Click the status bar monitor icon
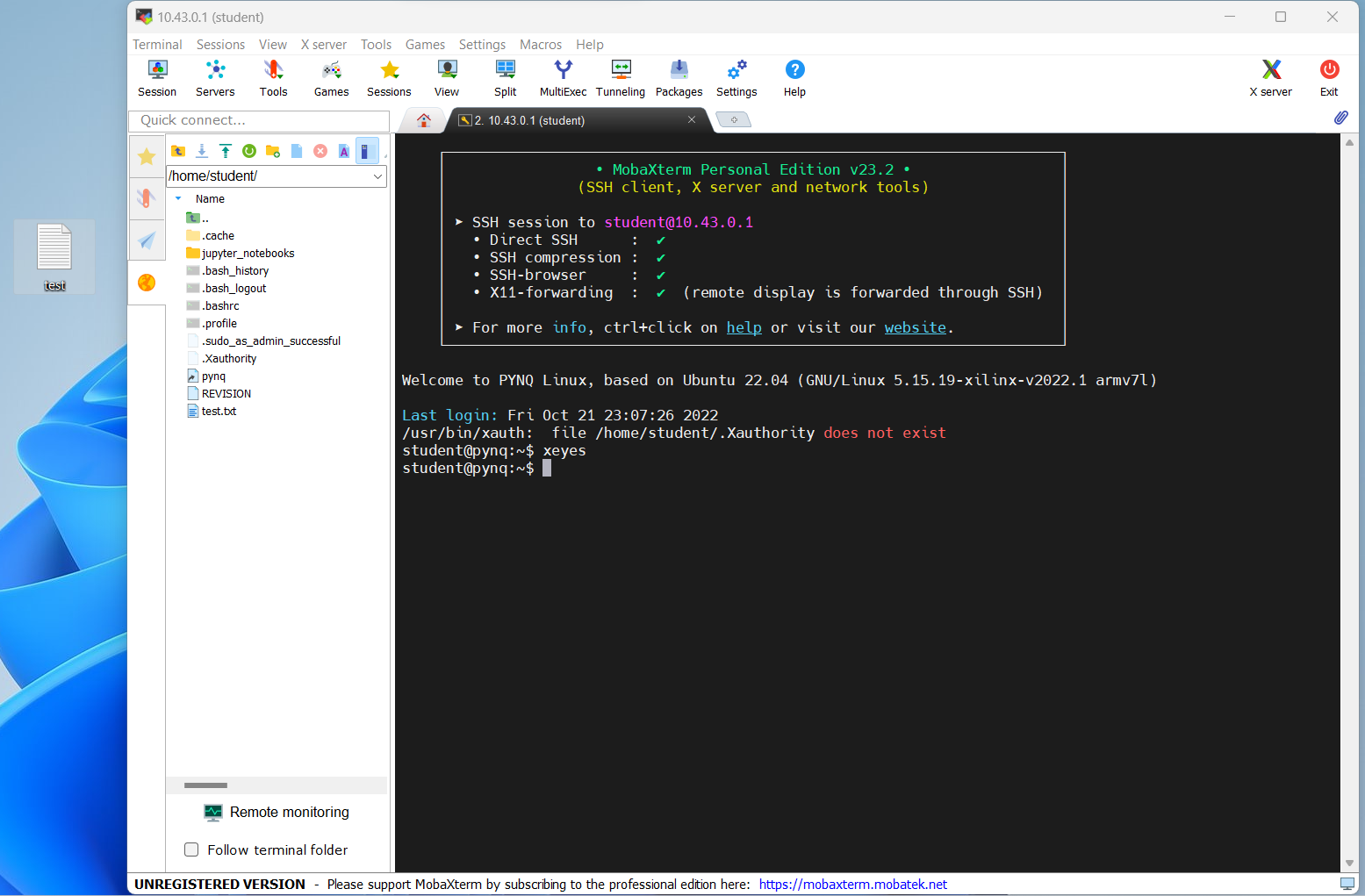 click(1347, 884)
